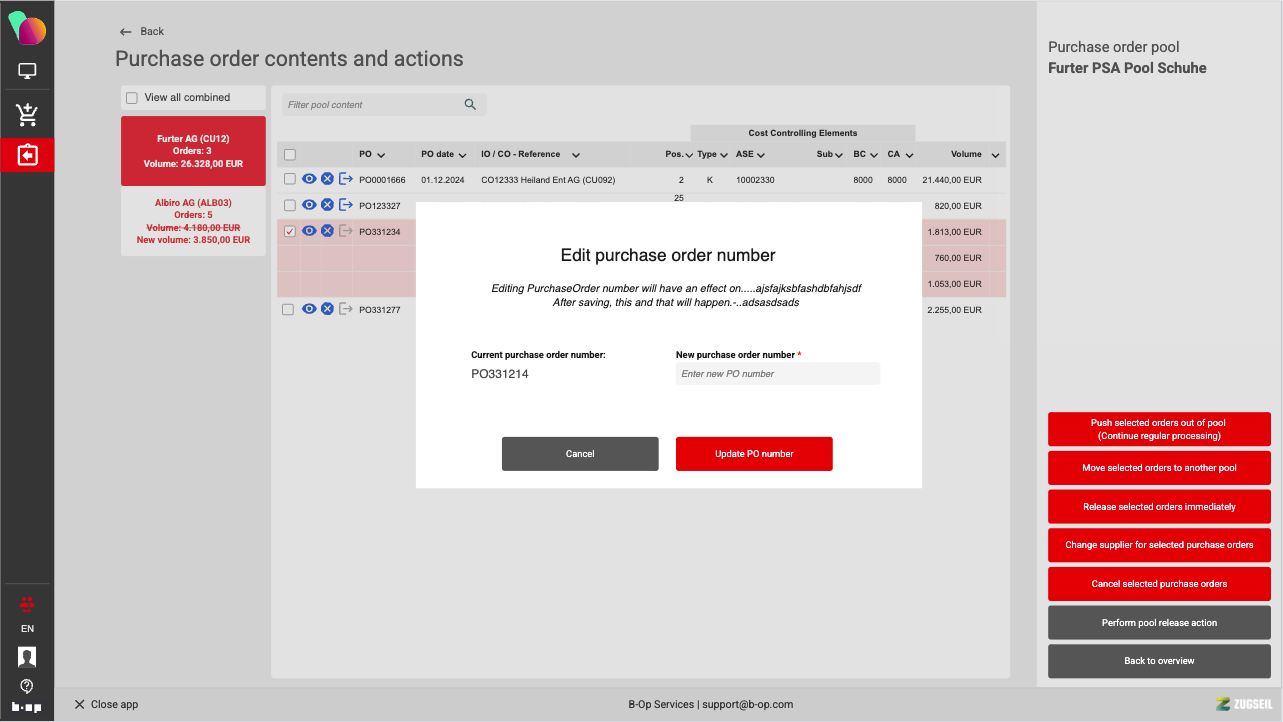
Task: Click Cancel in the edit dialog
Action: 580,454
